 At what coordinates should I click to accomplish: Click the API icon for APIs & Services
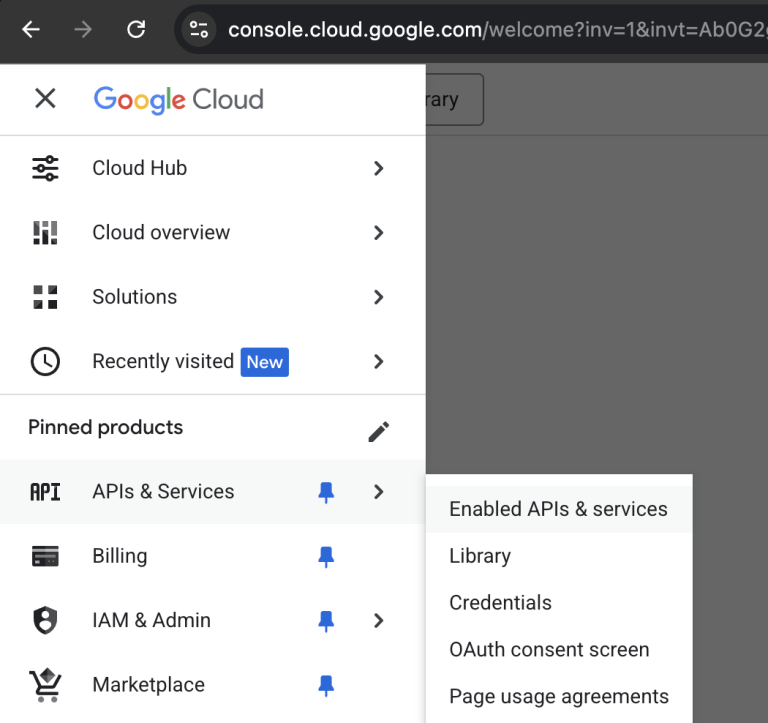(45, 492)
